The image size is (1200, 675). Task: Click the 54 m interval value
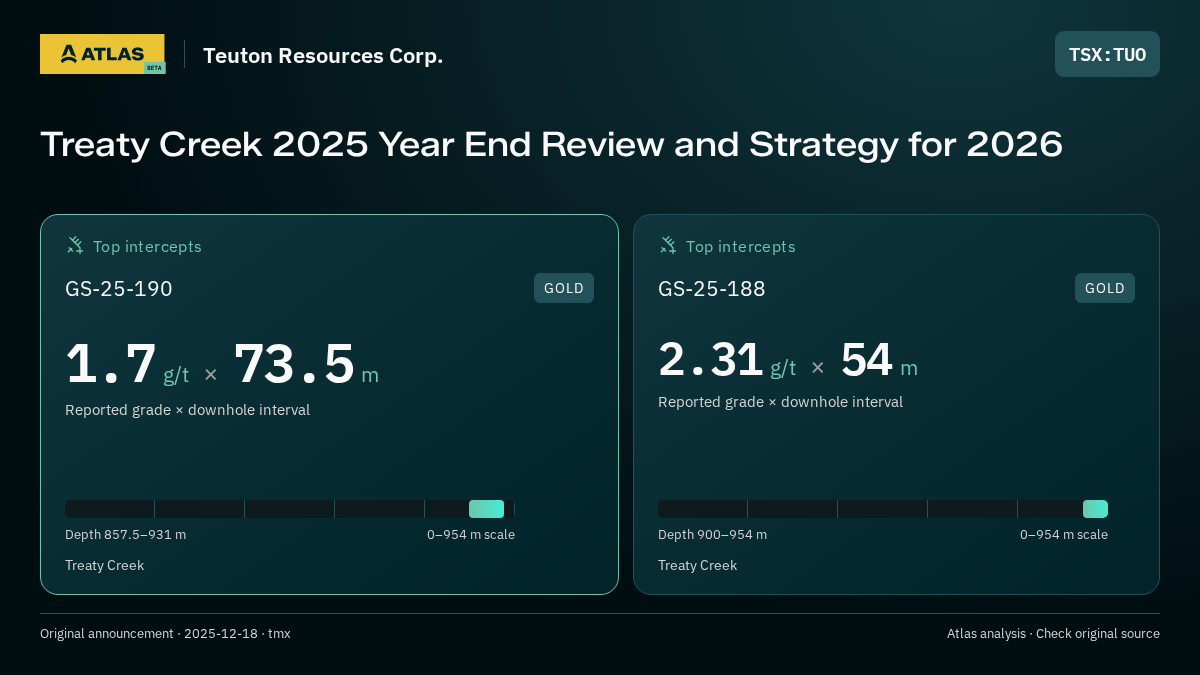[879, 361]
